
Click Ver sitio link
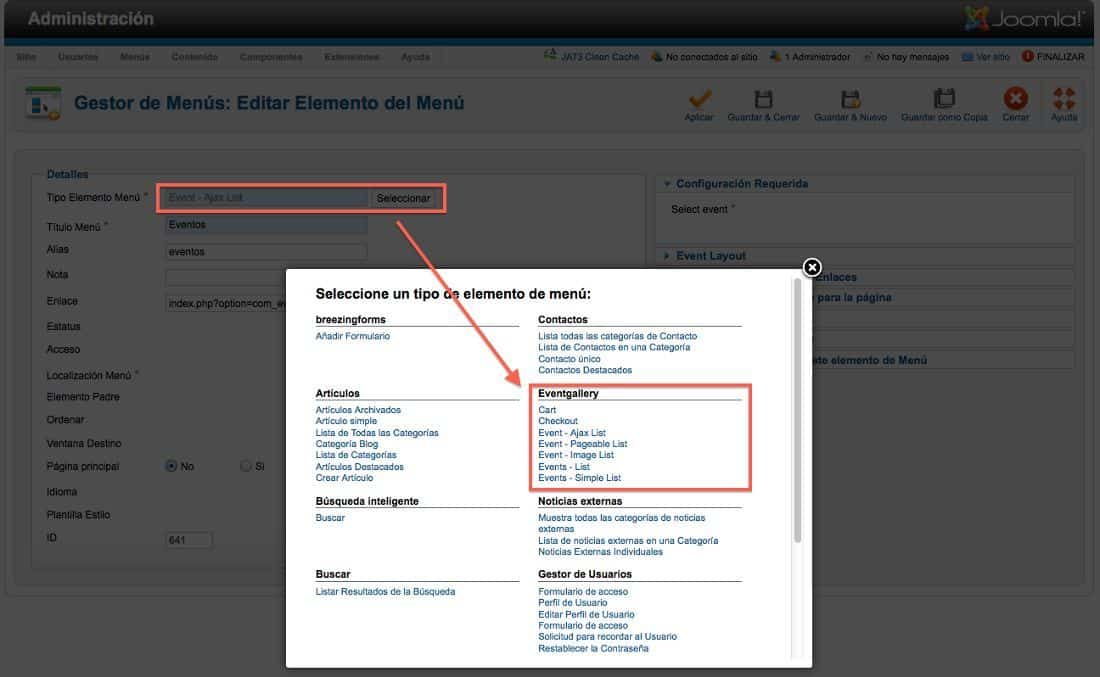985,56
